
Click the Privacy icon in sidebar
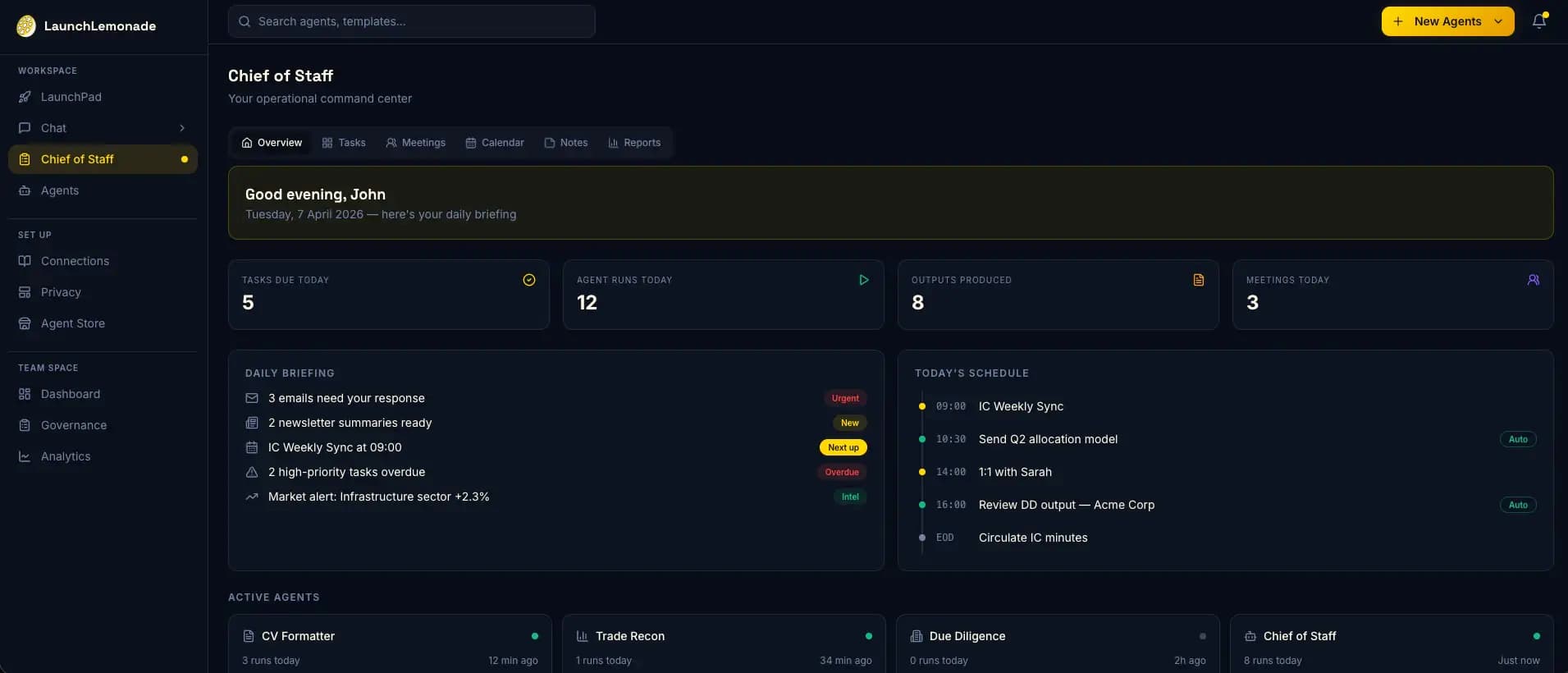coord(25,292)
